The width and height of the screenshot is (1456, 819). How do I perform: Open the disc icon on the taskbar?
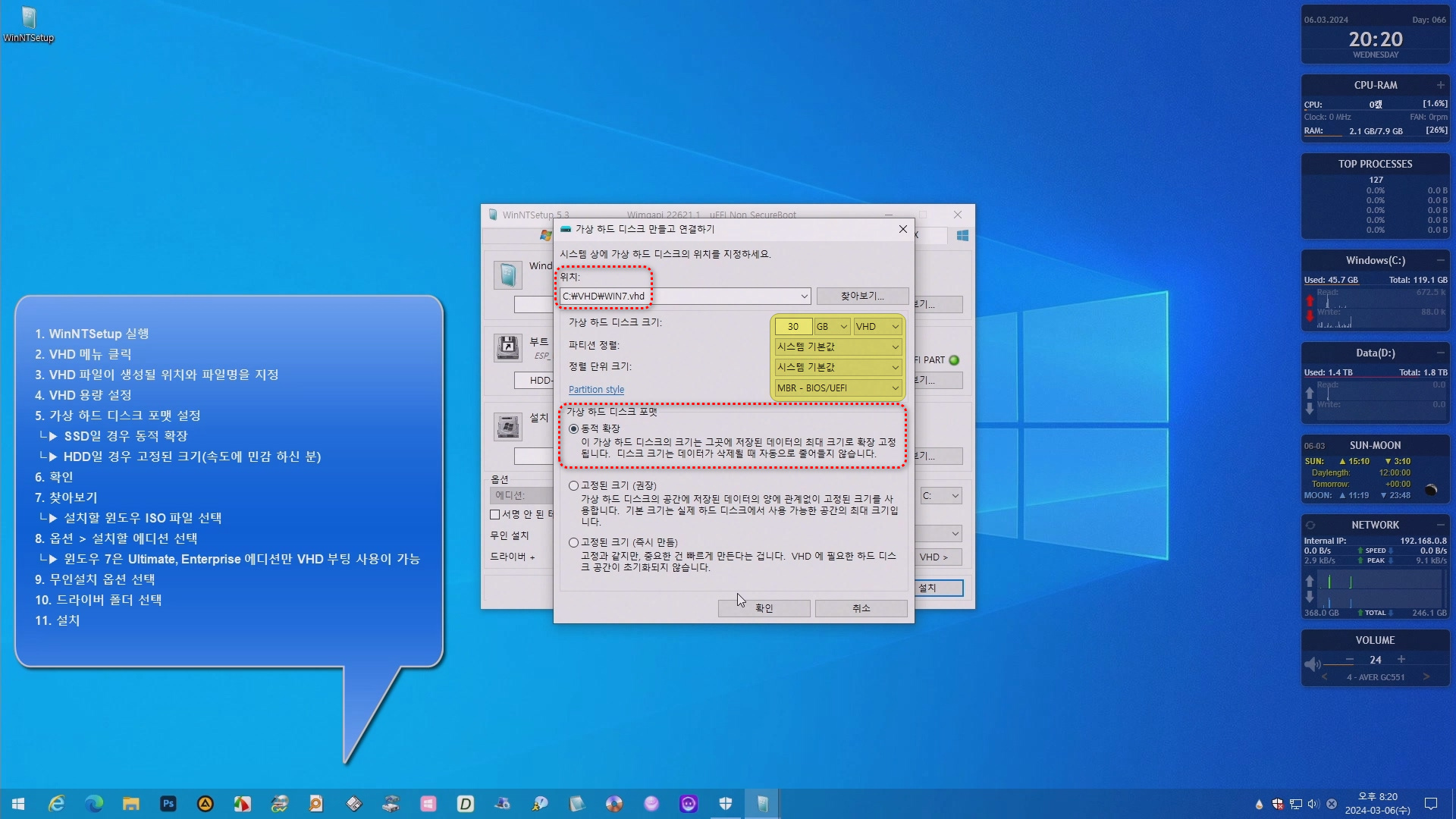click(614, 804)
